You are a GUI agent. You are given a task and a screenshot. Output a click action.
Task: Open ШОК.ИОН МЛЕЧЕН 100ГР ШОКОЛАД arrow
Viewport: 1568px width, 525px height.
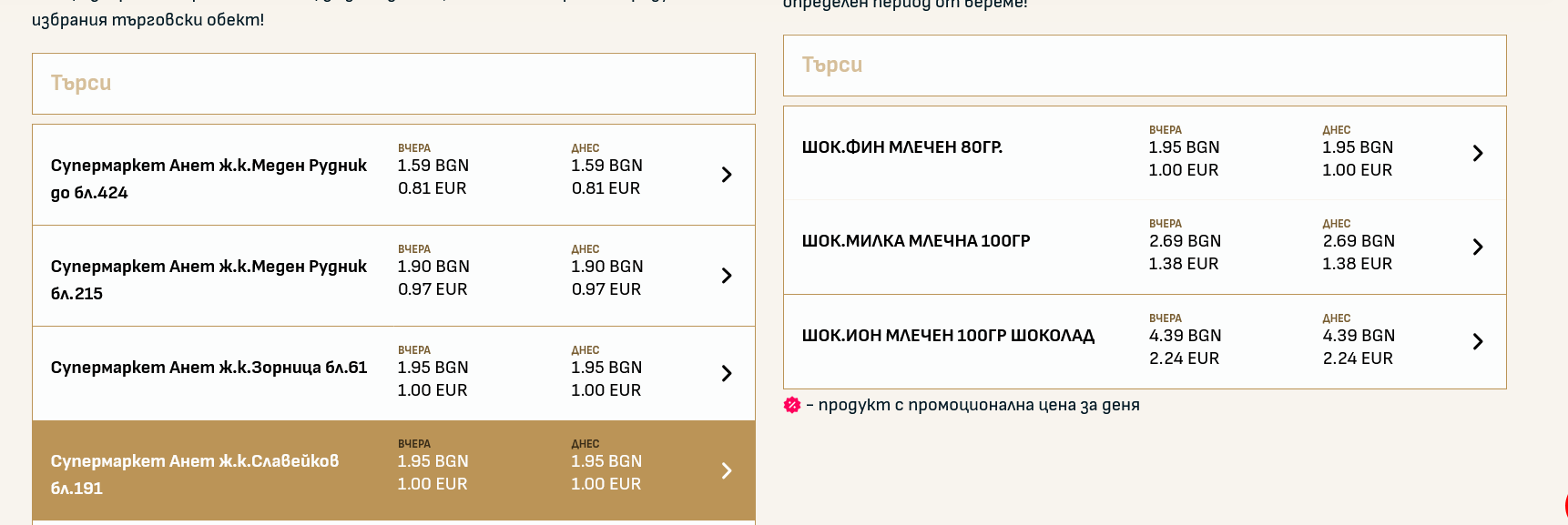coord(1478,341)
